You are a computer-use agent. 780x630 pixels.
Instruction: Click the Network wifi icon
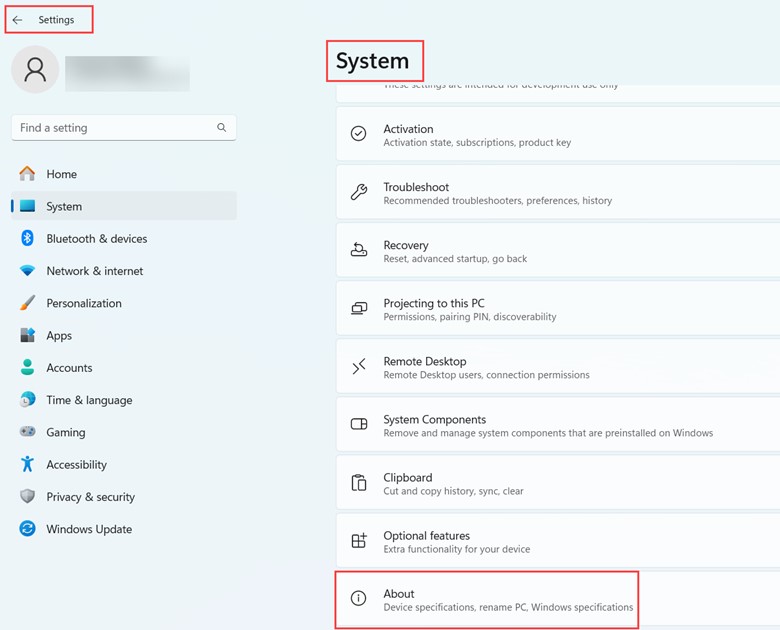click(x=27, y=270)
